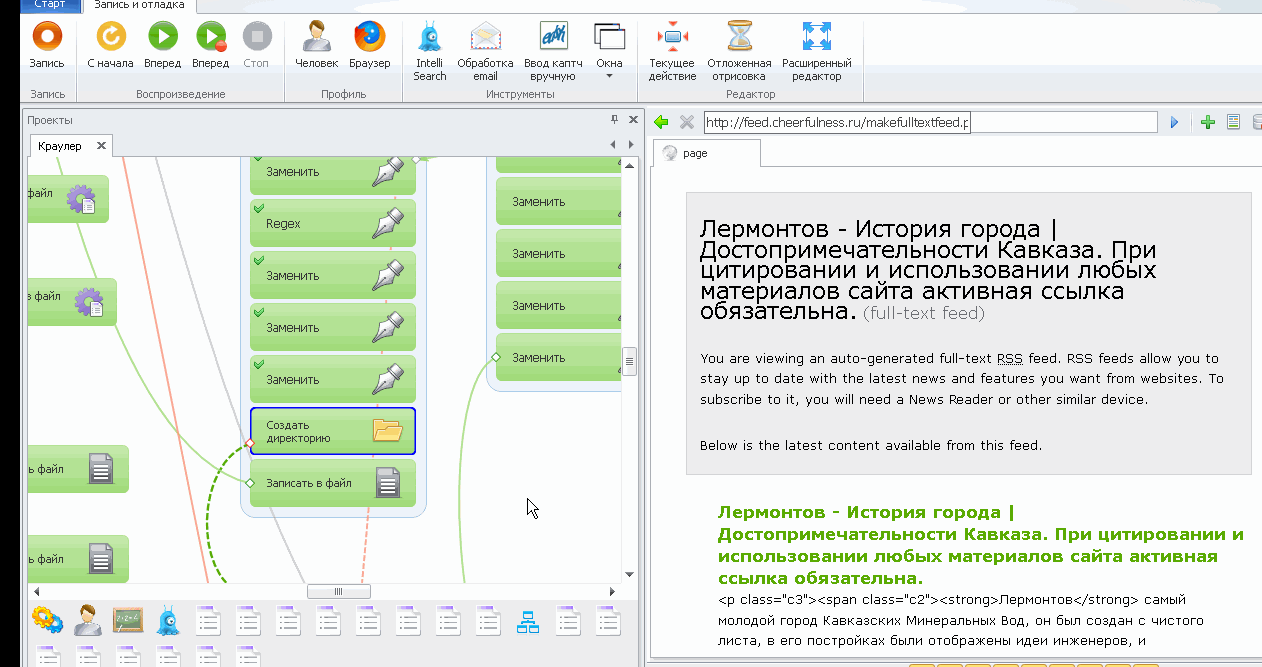The width and height of the screenshot is (1262, 667).
Task: Click the orange Запись record button
Action: [x=46, y=45]
